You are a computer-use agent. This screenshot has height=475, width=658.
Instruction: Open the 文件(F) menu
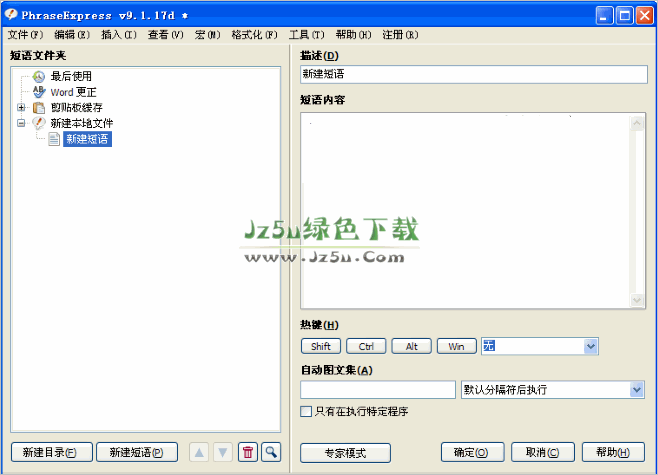pyautogui.click(x=25, y=35)
